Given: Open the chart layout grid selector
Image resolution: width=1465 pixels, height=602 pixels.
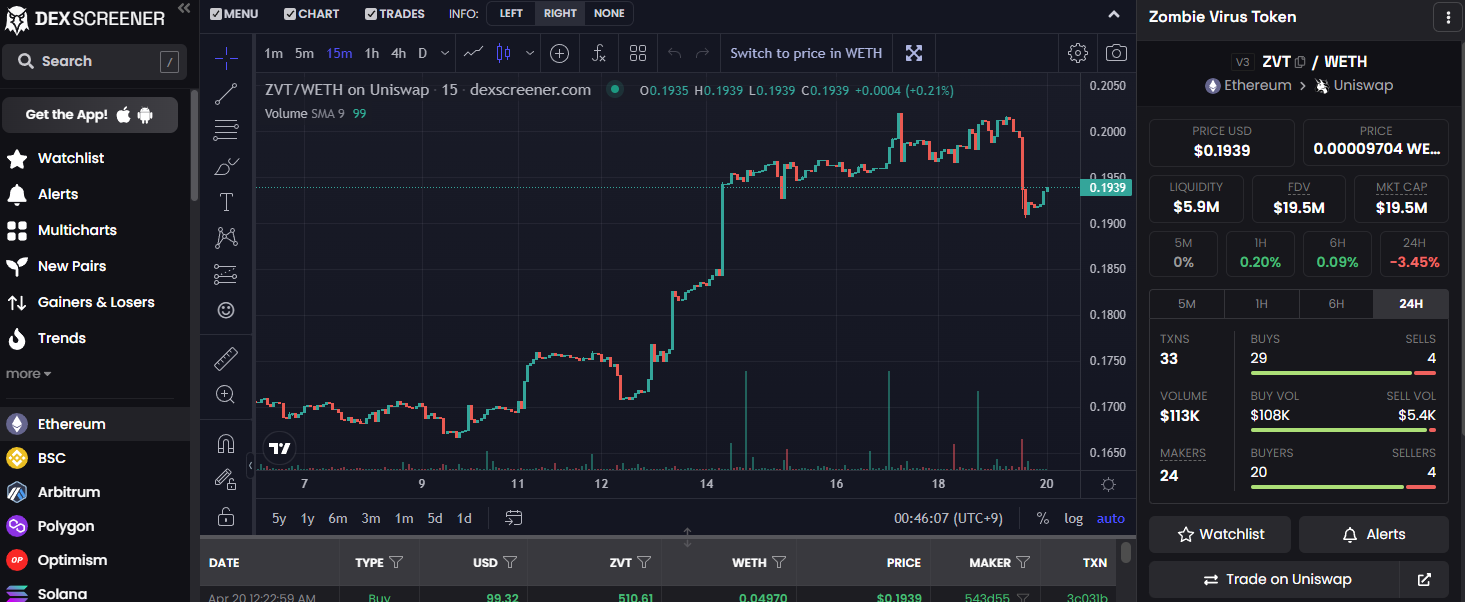Looking at the screenshot, I should click(638, 53).
